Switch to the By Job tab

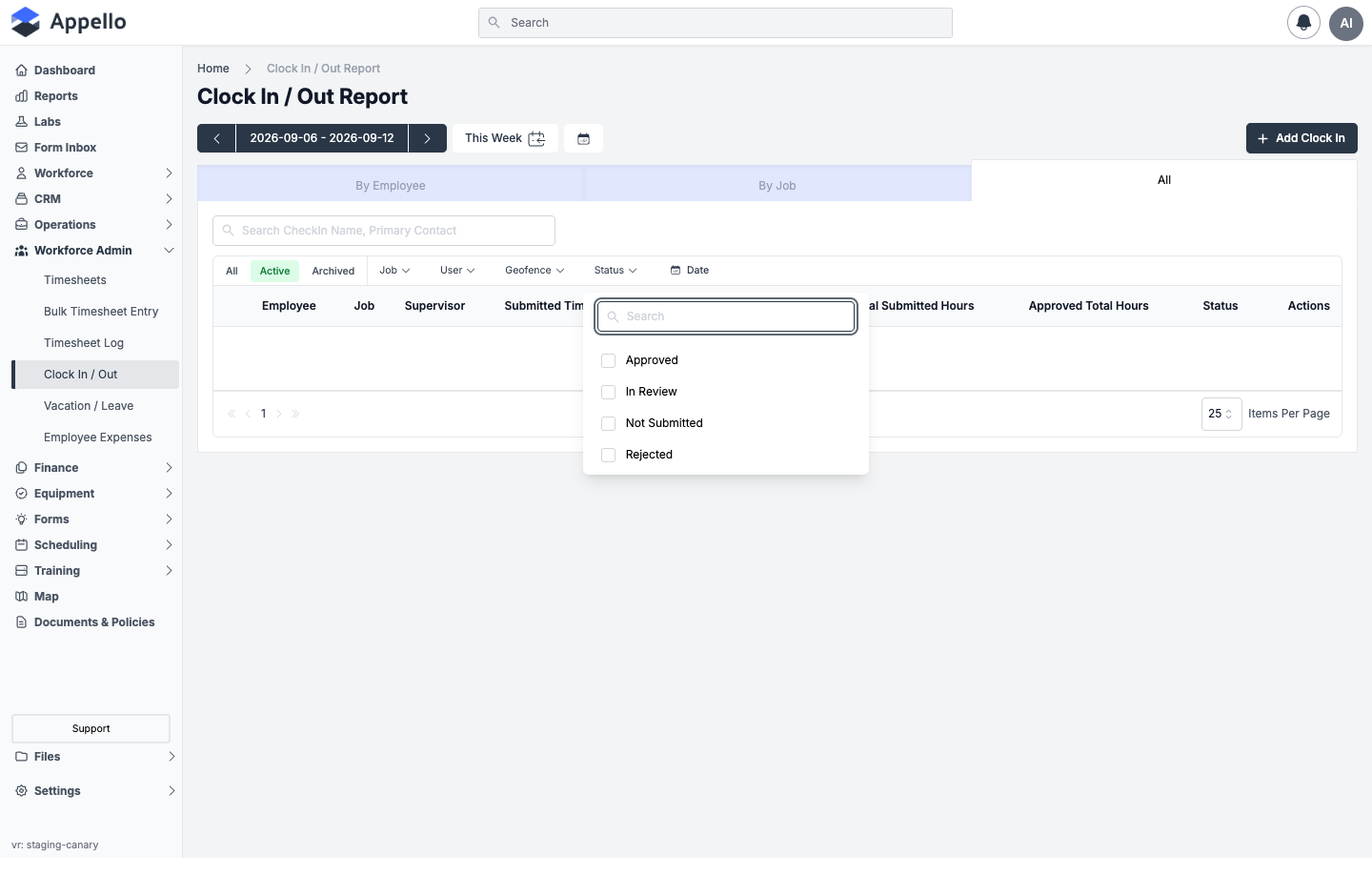pos(777,185)
